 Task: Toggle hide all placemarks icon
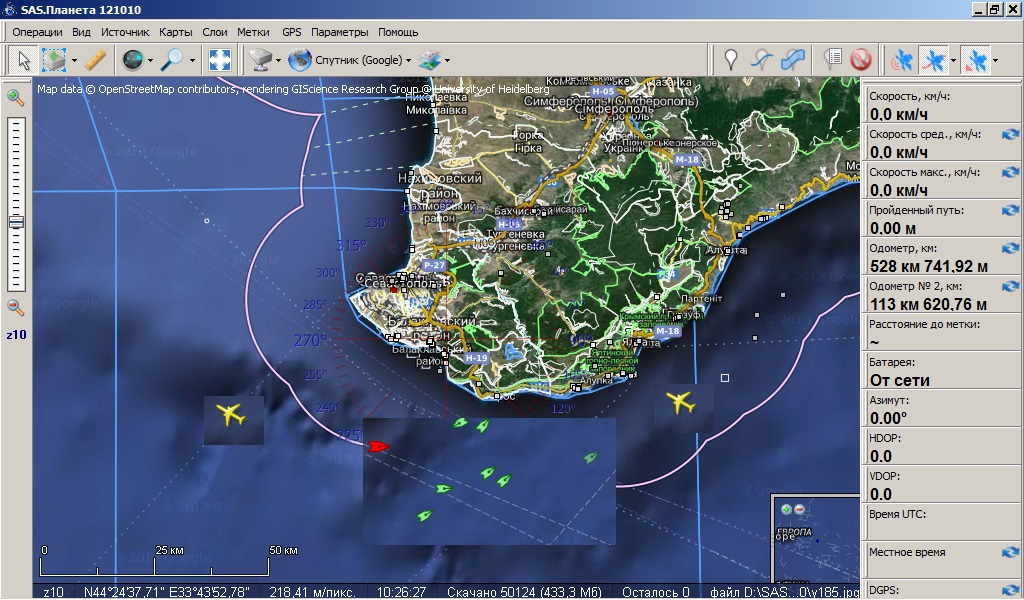pos(860,60)
